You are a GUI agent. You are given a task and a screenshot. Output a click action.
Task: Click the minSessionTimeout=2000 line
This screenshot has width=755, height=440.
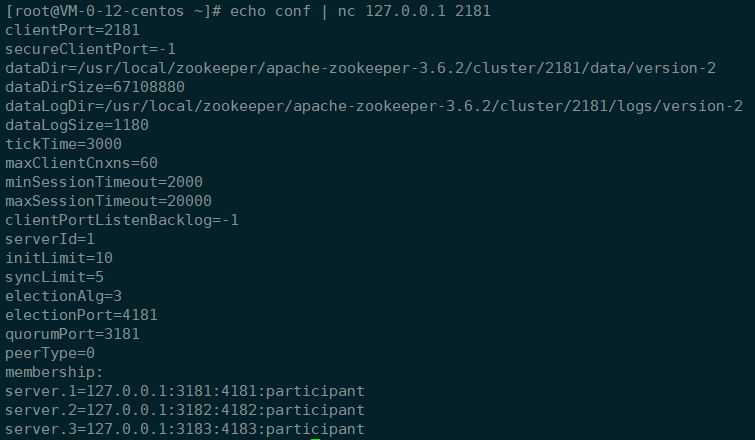click(x=104, y=182)
